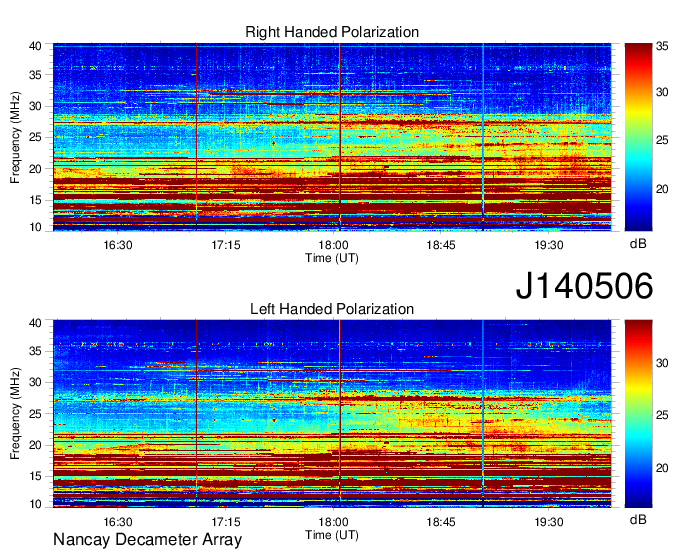The image size is (680, 552).
Task: Click the 18:00 time tick under the Right Handed plot
Action: [333, 245]
